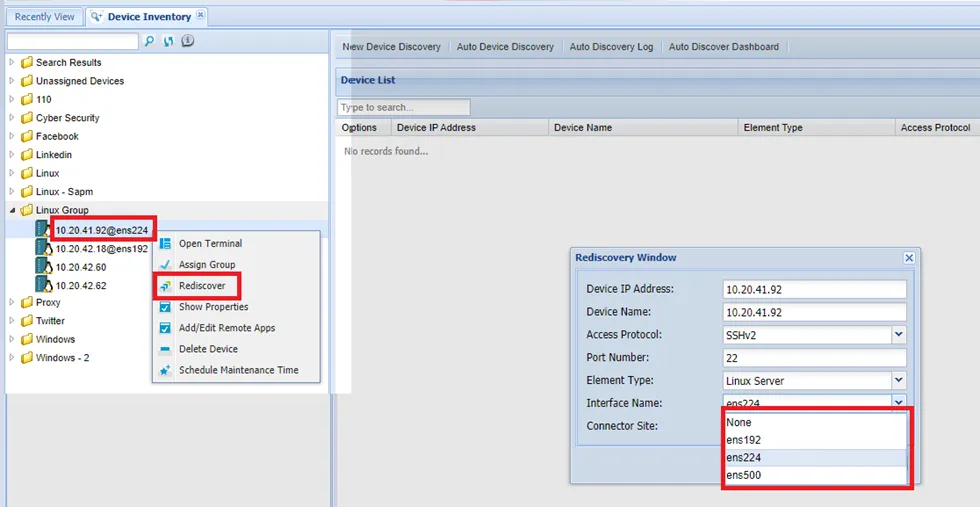
Task: Select the Windows folder entry
Action: [x=55, y=339]
